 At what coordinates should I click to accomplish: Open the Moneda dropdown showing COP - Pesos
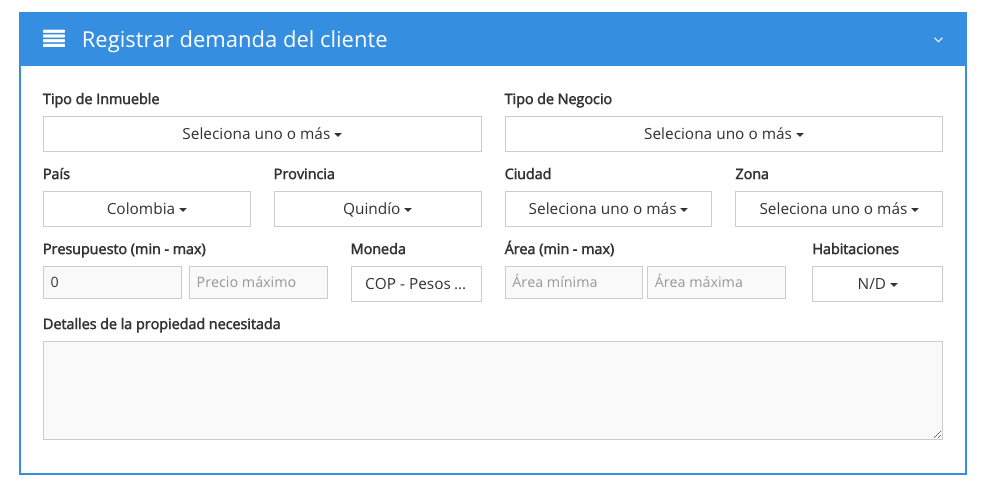[x=416, y=284]
